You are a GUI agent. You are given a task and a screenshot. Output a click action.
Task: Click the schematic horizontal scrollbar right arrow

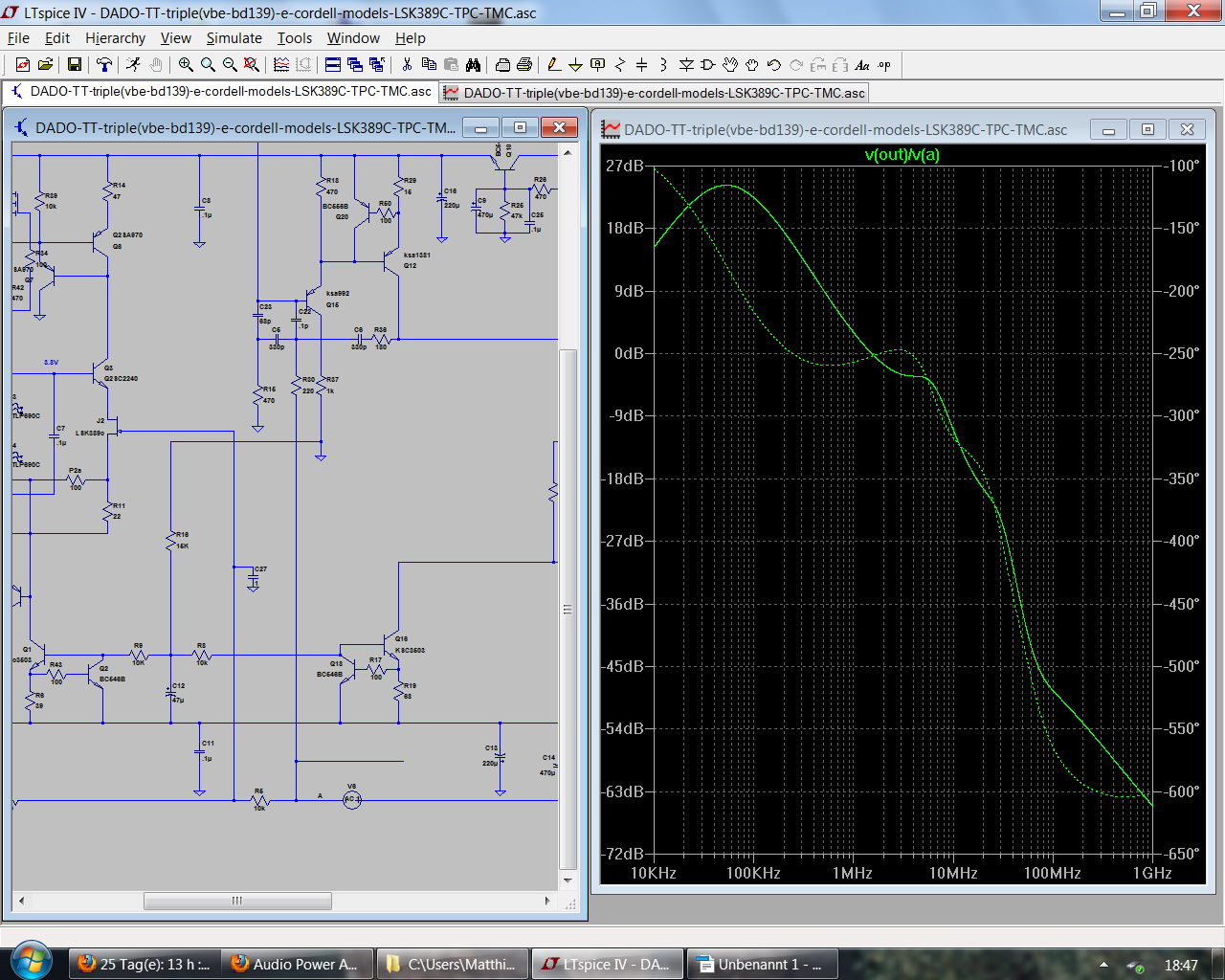[x=547, y=901]
